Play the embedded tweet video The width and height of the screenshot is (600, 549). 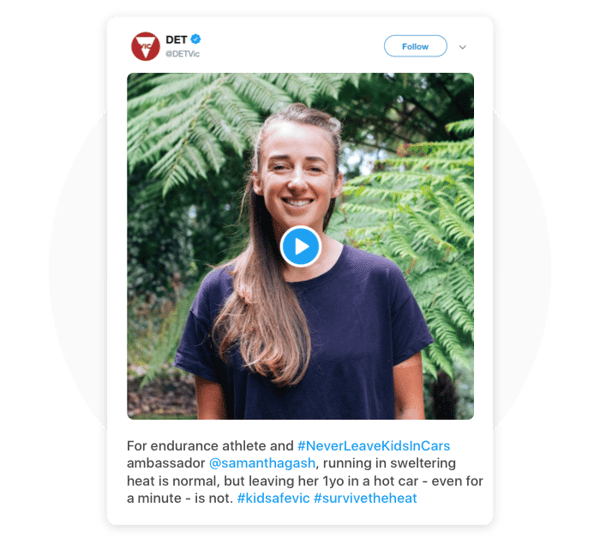[x=300, y=246]
